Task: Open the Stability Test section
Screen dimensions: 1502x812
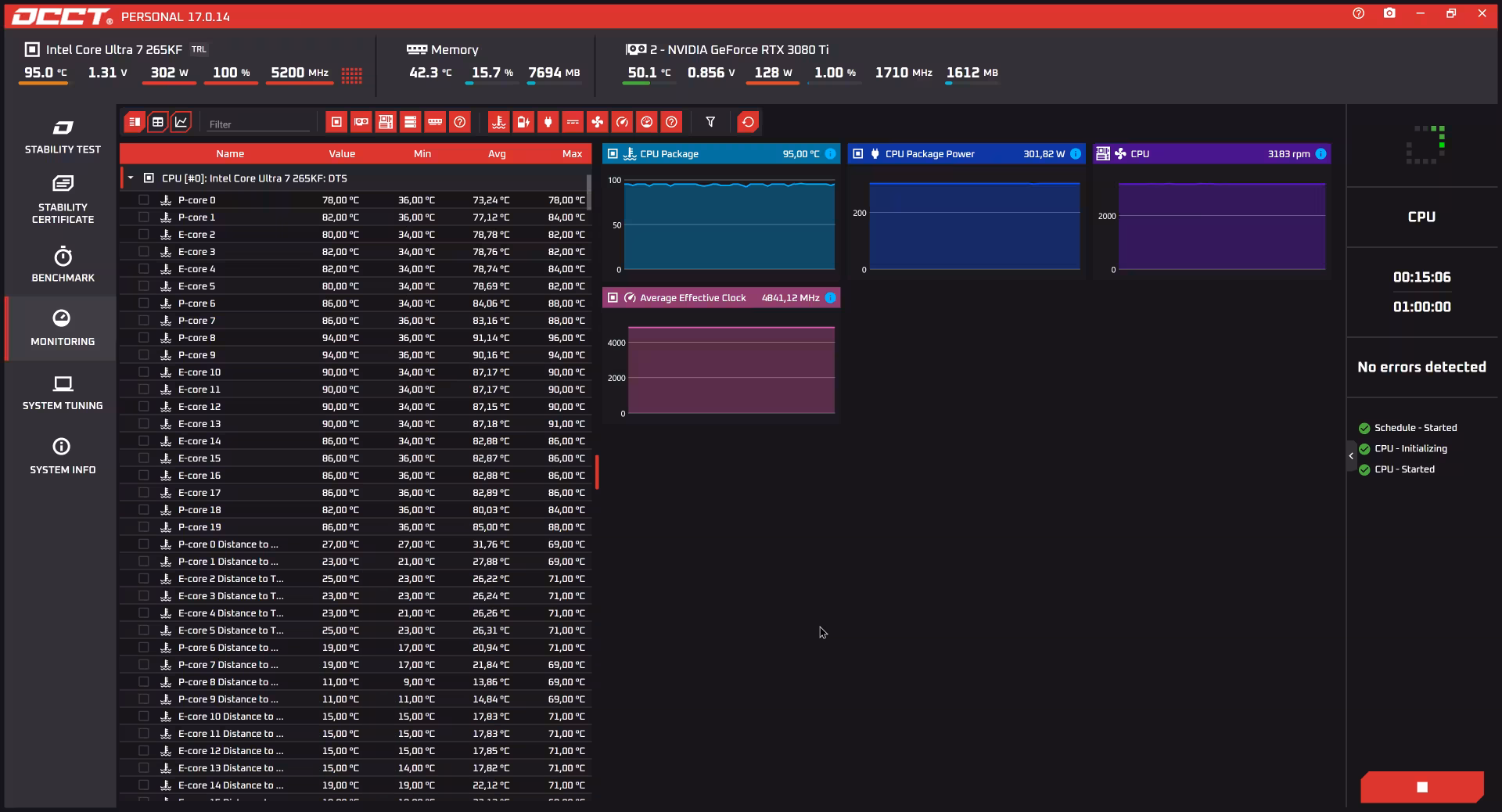Action: tap(63, 137)
